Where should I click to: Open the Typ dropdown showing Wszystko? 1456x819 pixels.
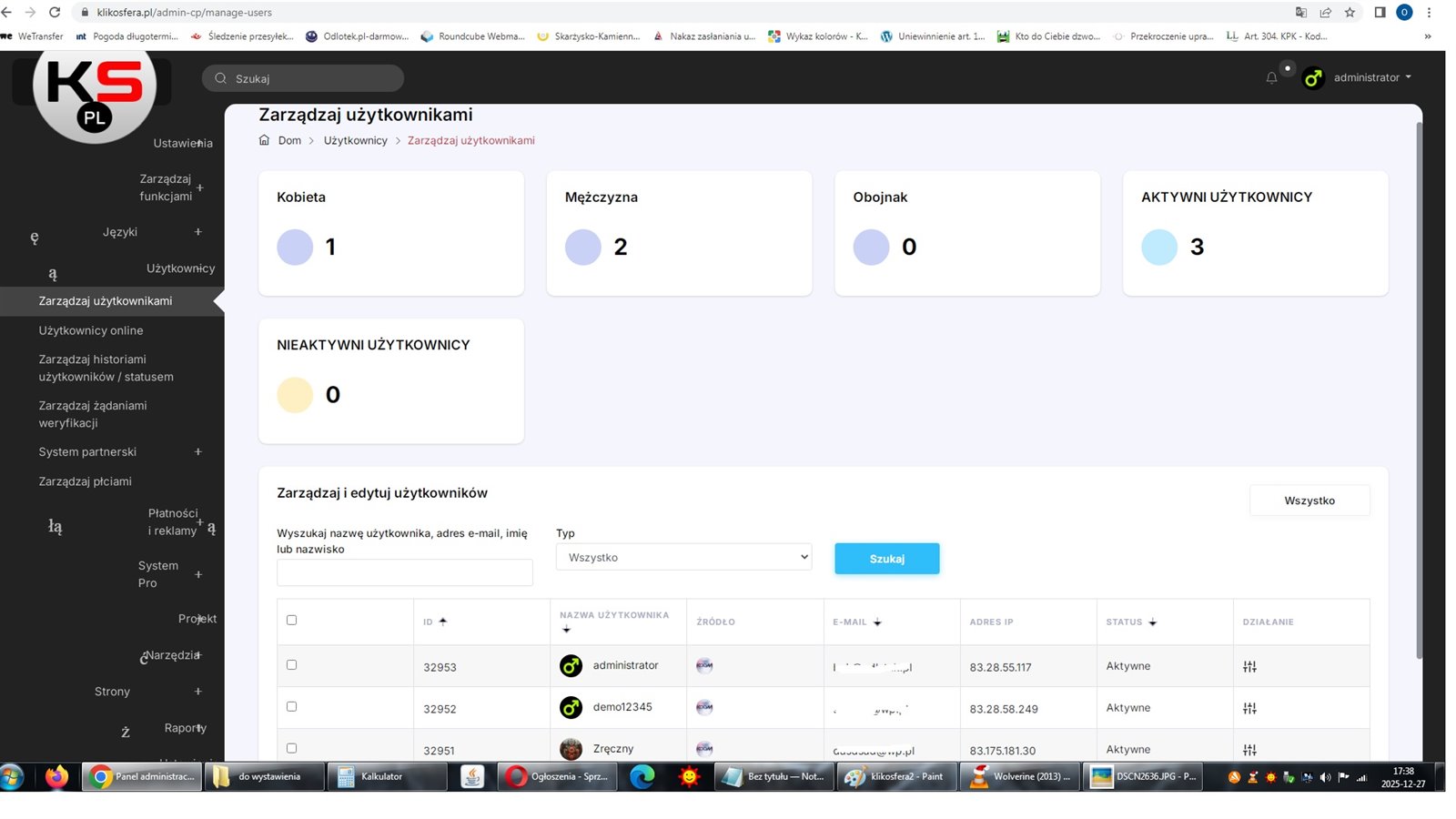coord(683,557)
